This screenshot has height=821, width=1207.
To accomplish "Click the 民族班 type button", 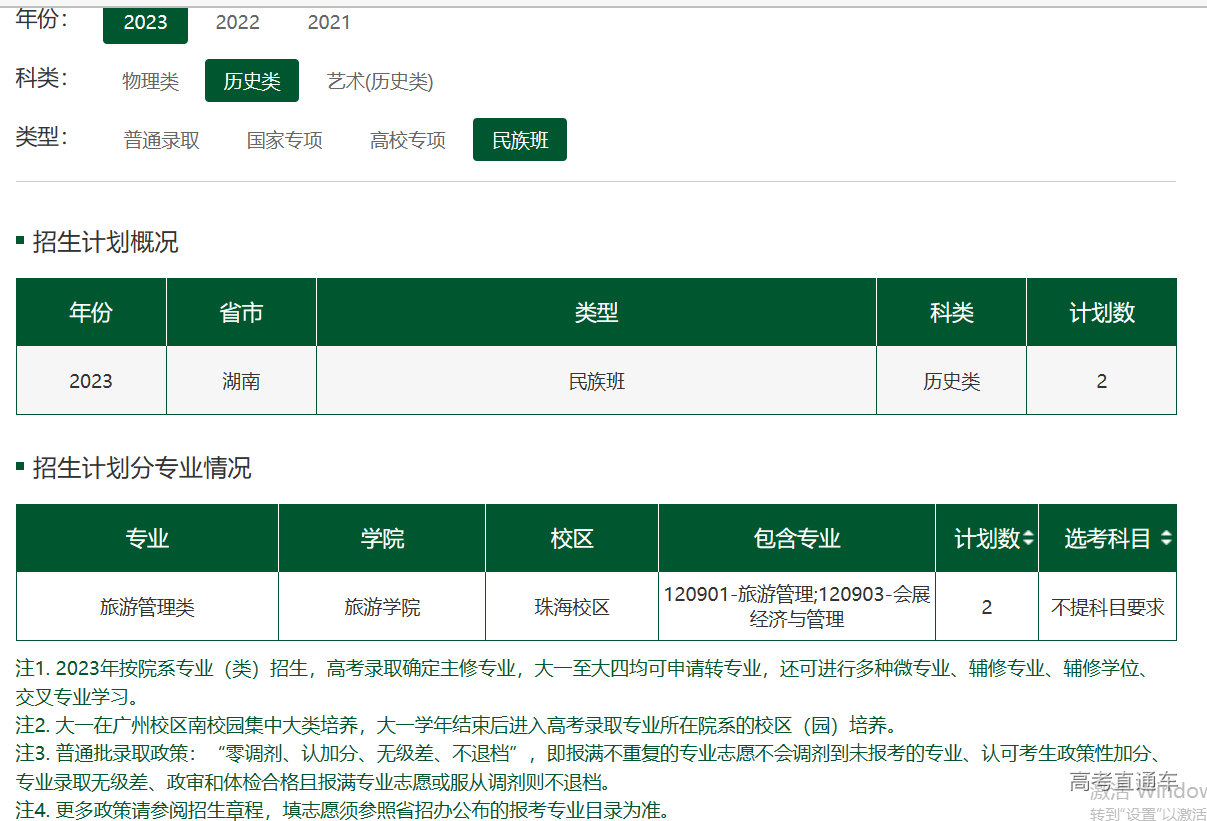I will pos(520,140).
